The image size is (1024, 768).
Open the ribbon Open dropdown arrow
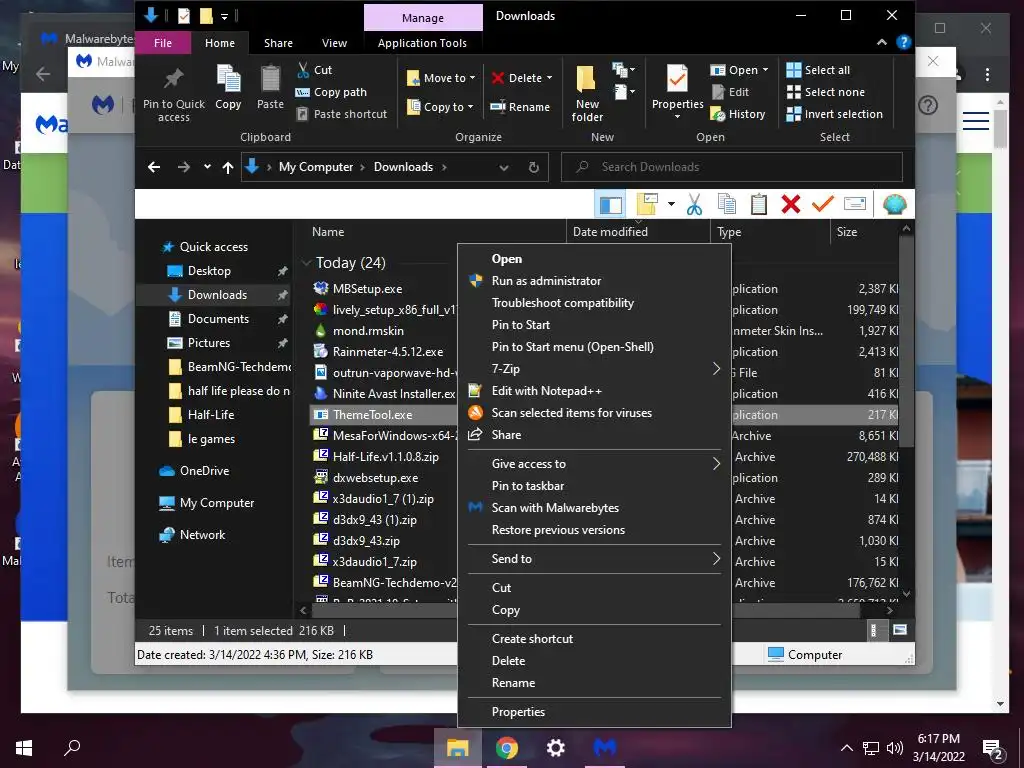(x=765, y=70)
